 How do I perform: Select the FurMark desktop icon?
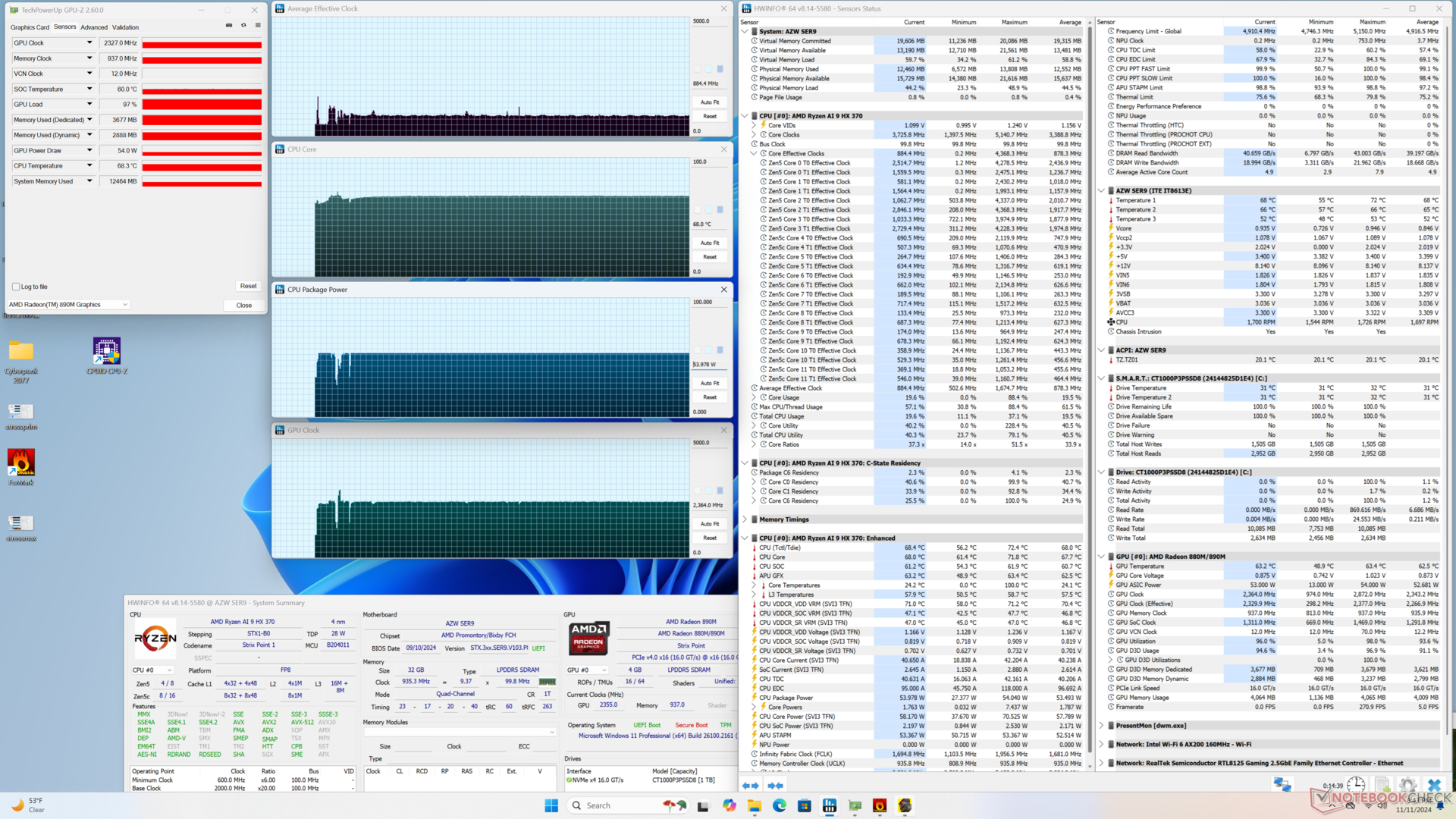21,466
